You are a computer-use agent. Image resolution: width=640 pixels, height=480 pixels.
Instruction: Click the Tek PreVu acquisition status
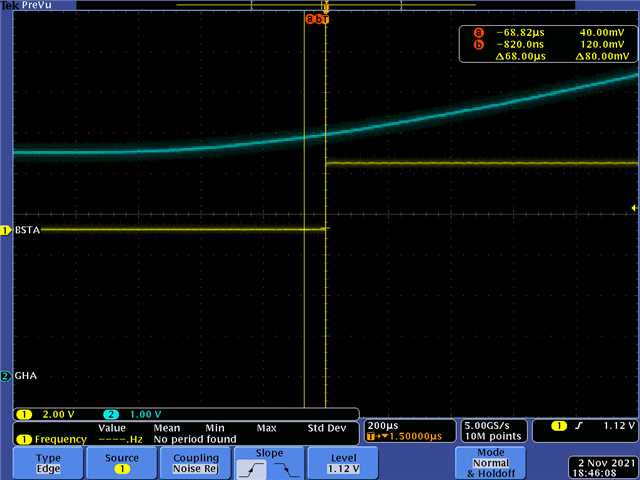26,5
